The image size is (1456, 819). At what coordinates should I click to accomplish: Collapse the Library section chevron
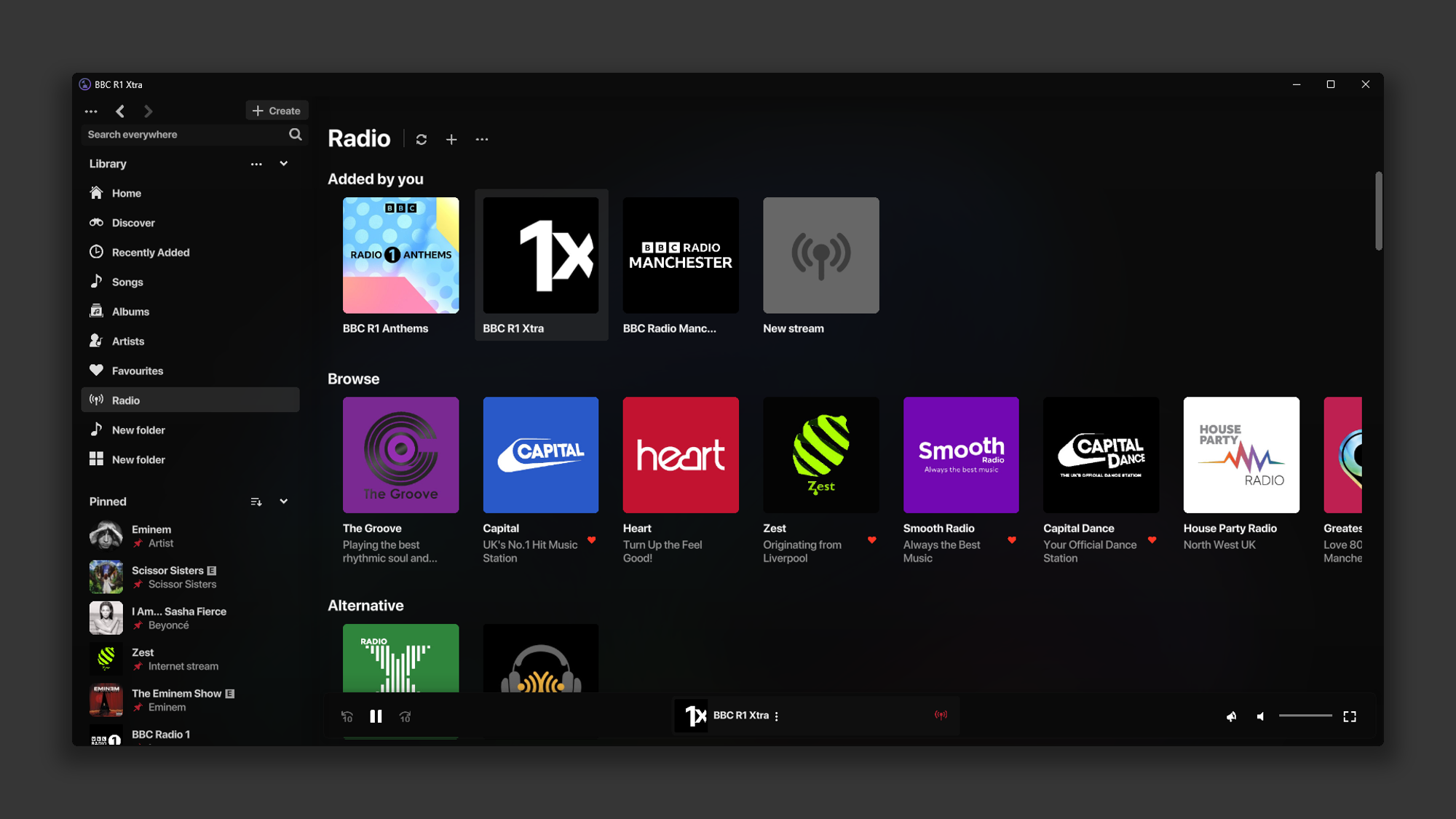click(x=284, y=164)
